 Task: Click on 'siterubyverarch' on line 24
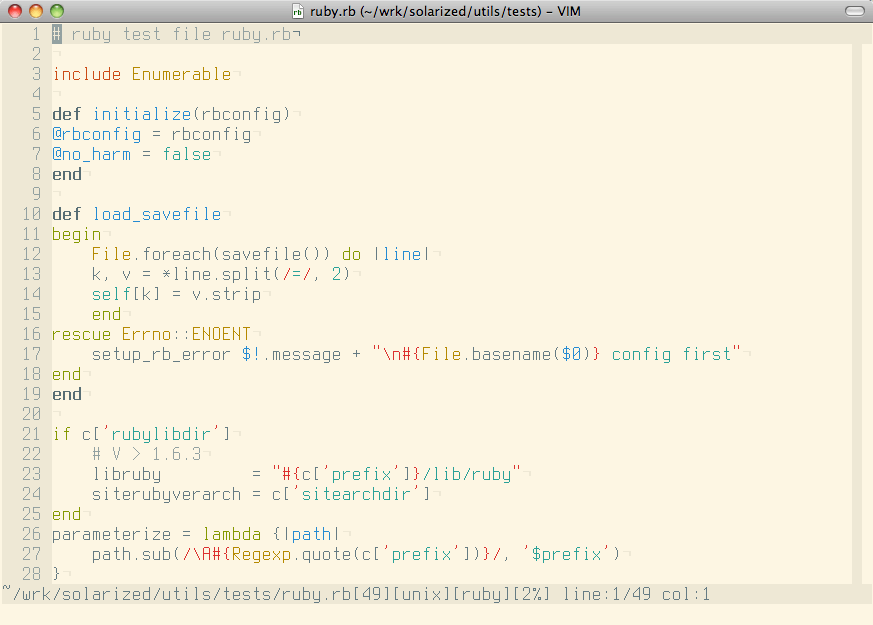[165, 494]
